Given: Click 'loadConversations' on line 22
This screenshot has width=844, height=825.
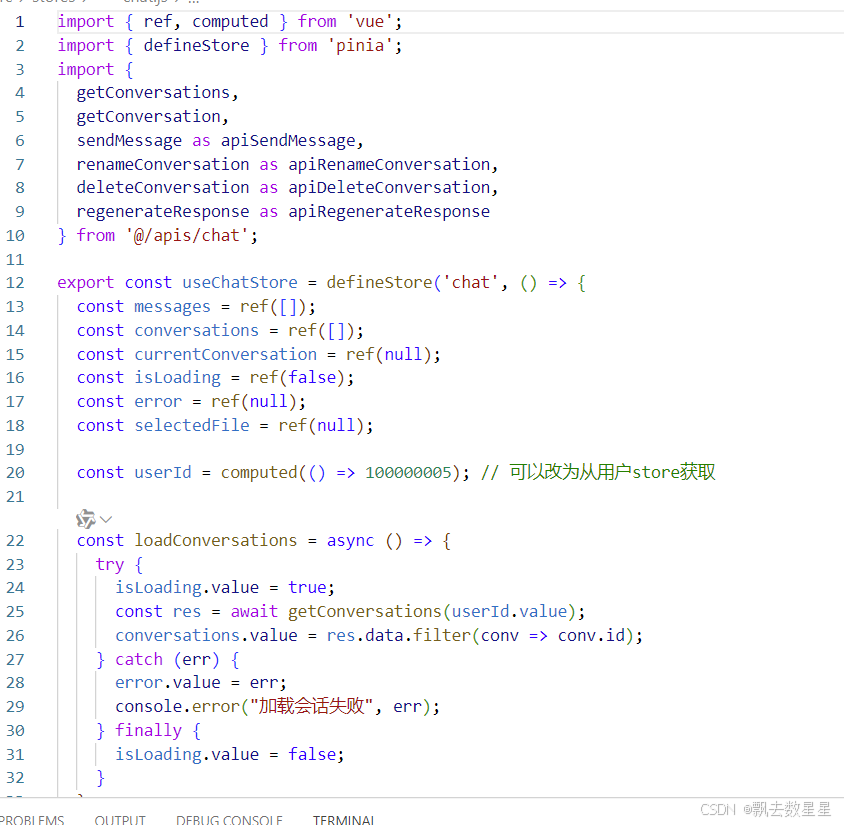Looking at the screenshot, I should click(x=216, y=540).
